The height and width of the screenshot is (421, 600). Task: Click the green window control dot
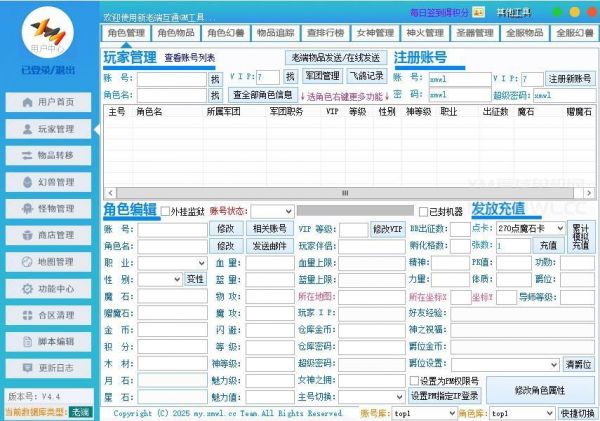coord(558,12)
